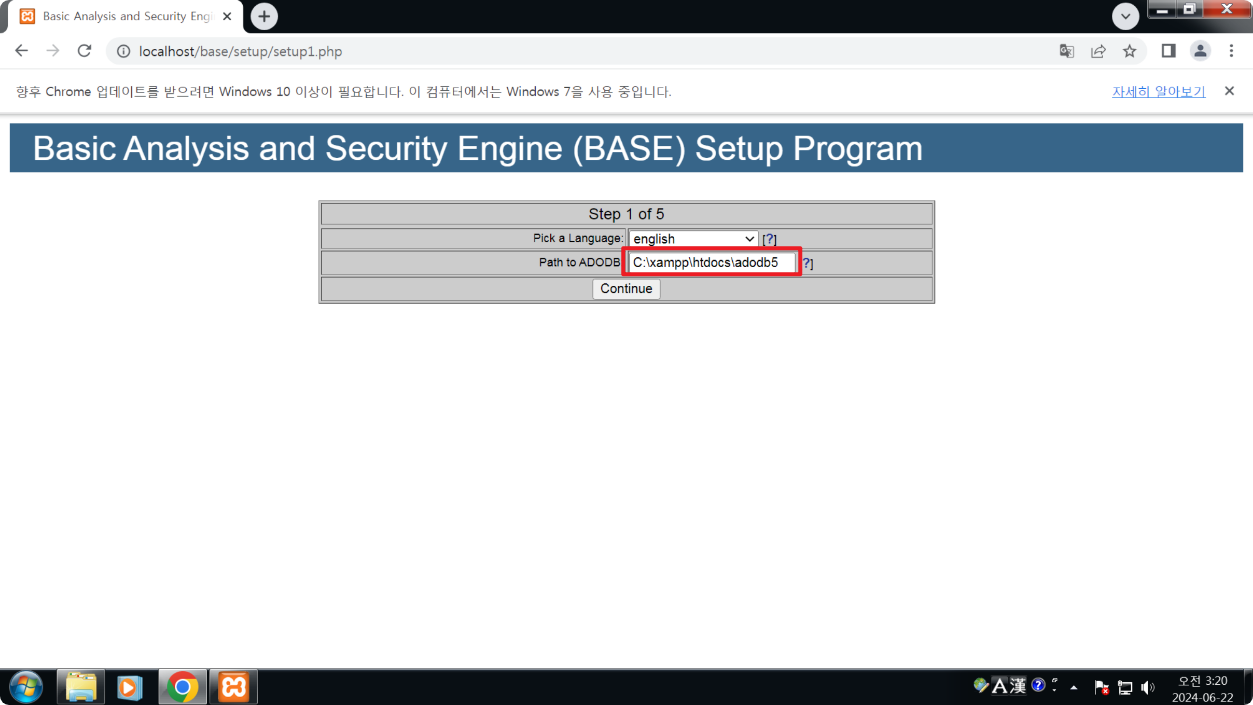Open XAMPP control panel from taskbar

(233, 687)
